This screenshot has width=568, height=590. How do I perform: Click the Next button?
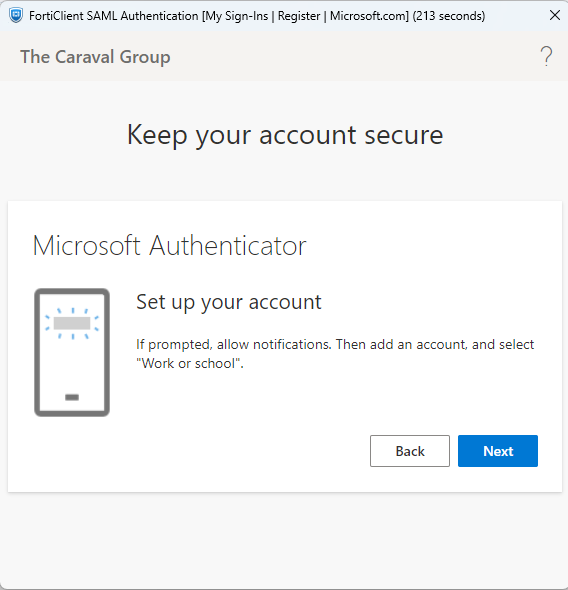(498, 451)
